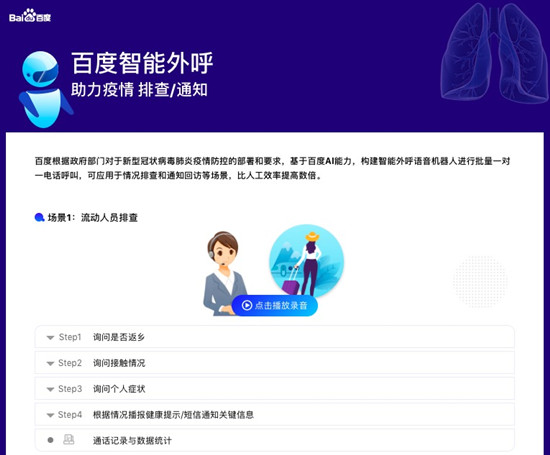Expand the Step3 arrow 询问个人症状
The width and height of the screenshot is (550, 455).
[x=50, y=389]
